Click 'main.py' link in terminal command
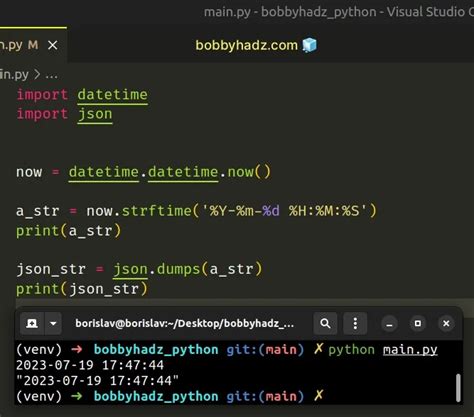 coord(410,350)
